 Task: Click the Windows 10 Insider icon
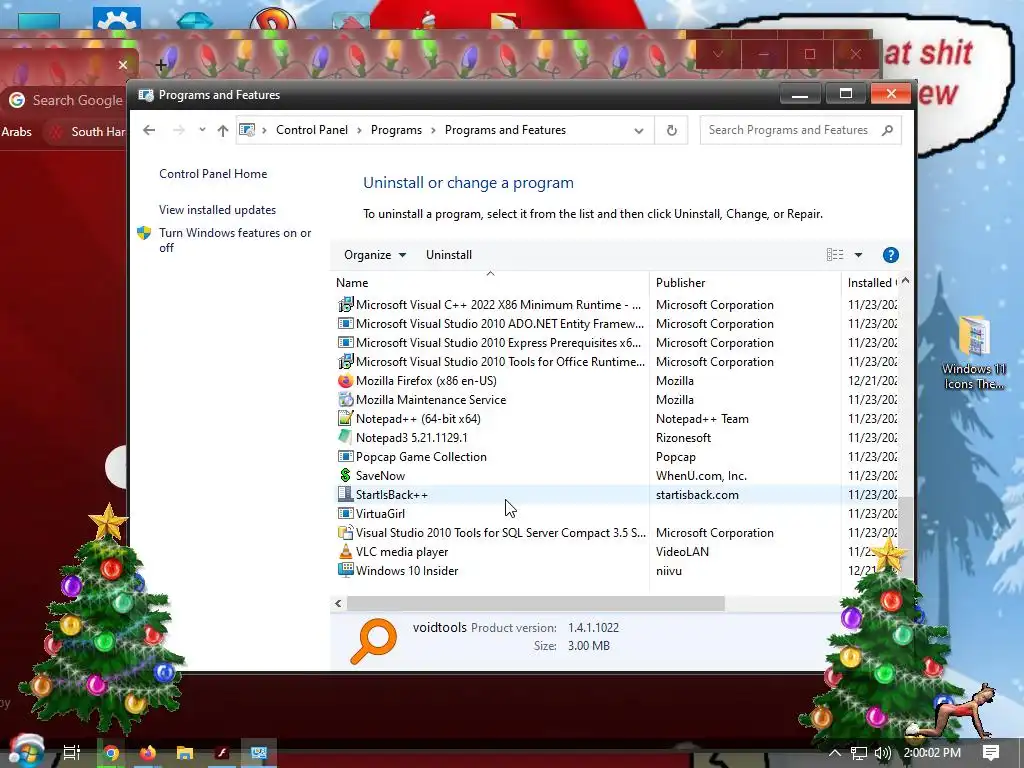(x=345, y=570)
